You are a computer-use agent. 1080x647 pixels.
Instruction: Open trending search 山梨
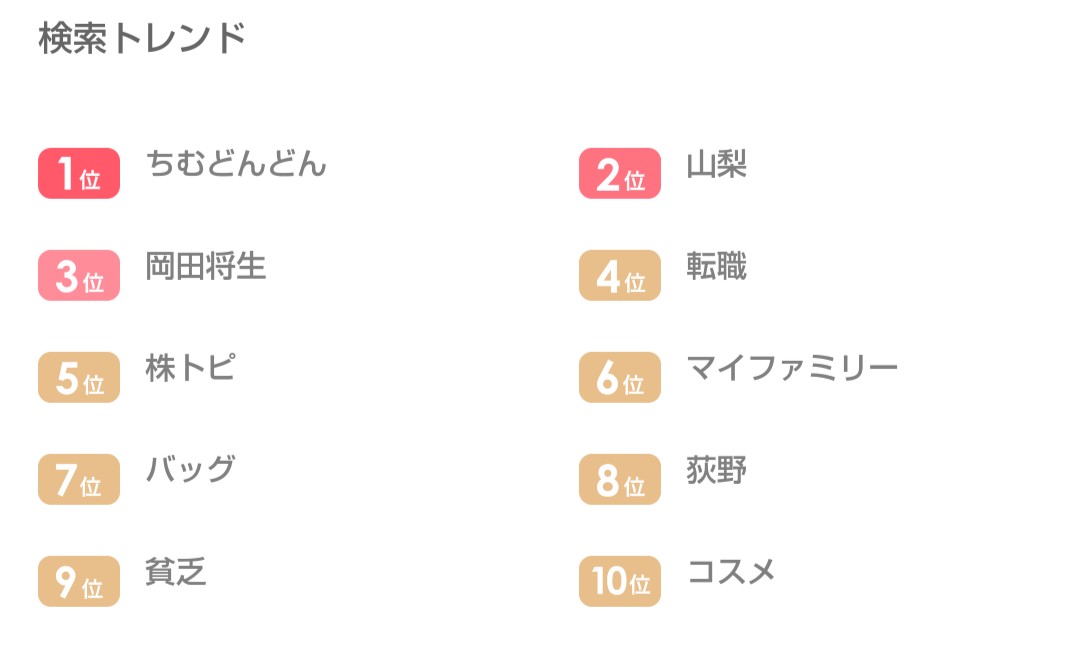coord(716,164)
